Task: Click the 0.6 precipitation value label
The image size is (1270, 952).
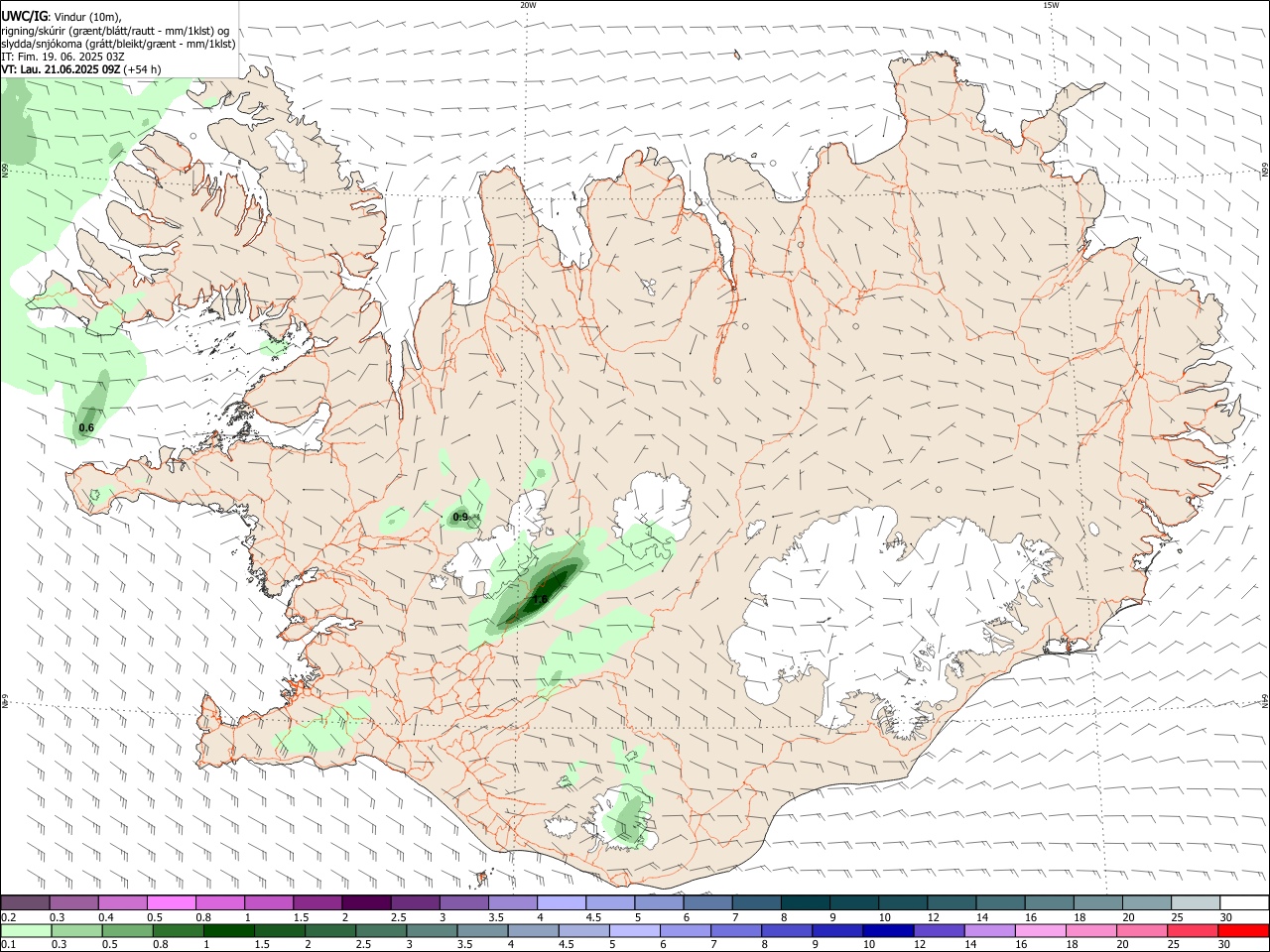Action: (x=86, y=428)
